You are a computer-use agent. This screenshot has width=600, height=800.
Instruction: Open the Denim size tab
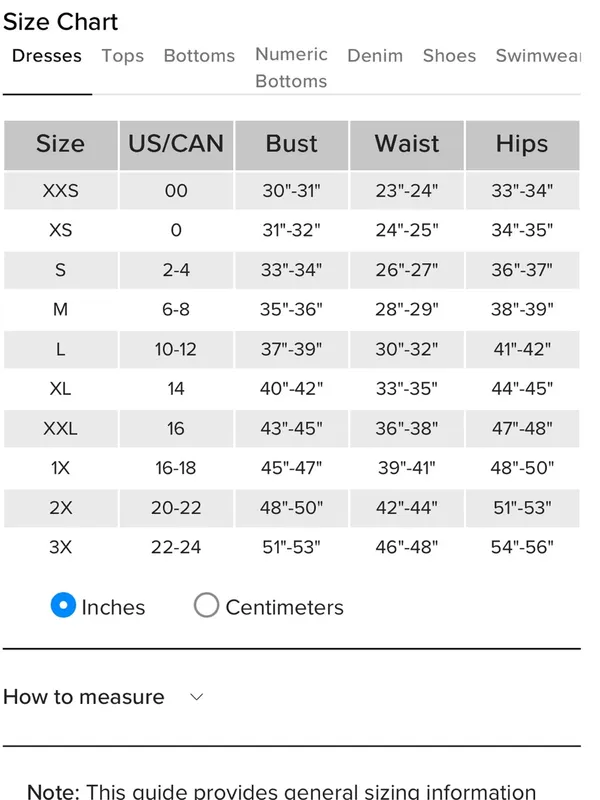click(375, 56)
